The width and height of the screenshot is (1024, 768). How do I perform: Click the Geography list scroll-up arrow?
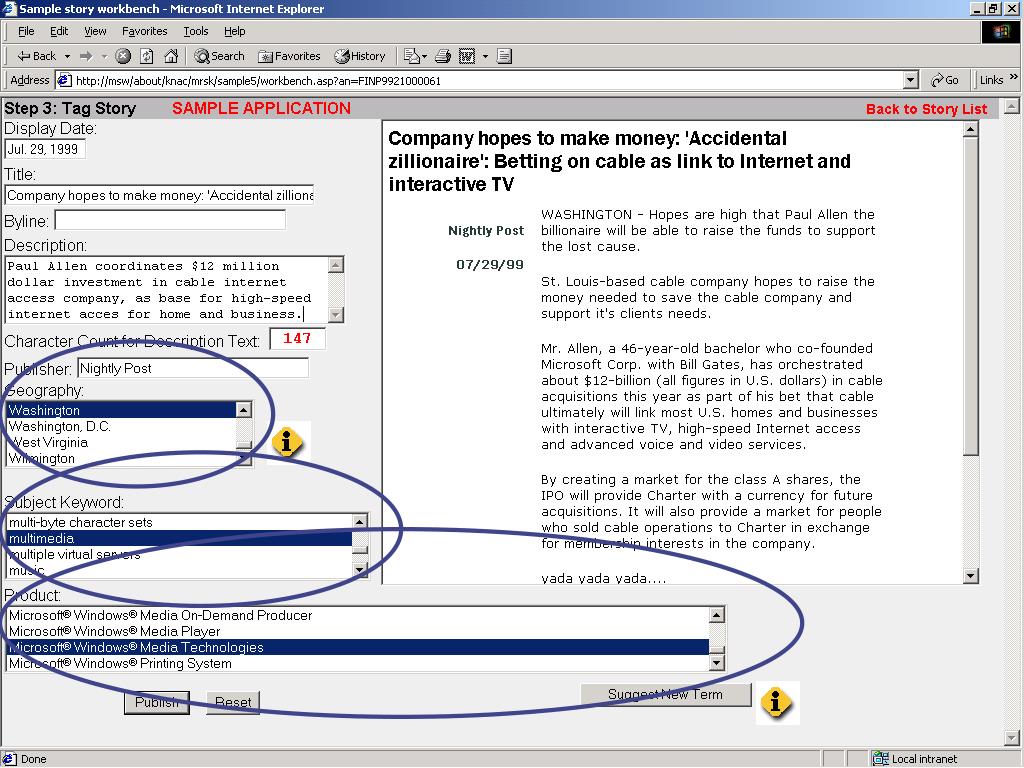(x=244, y=410)
